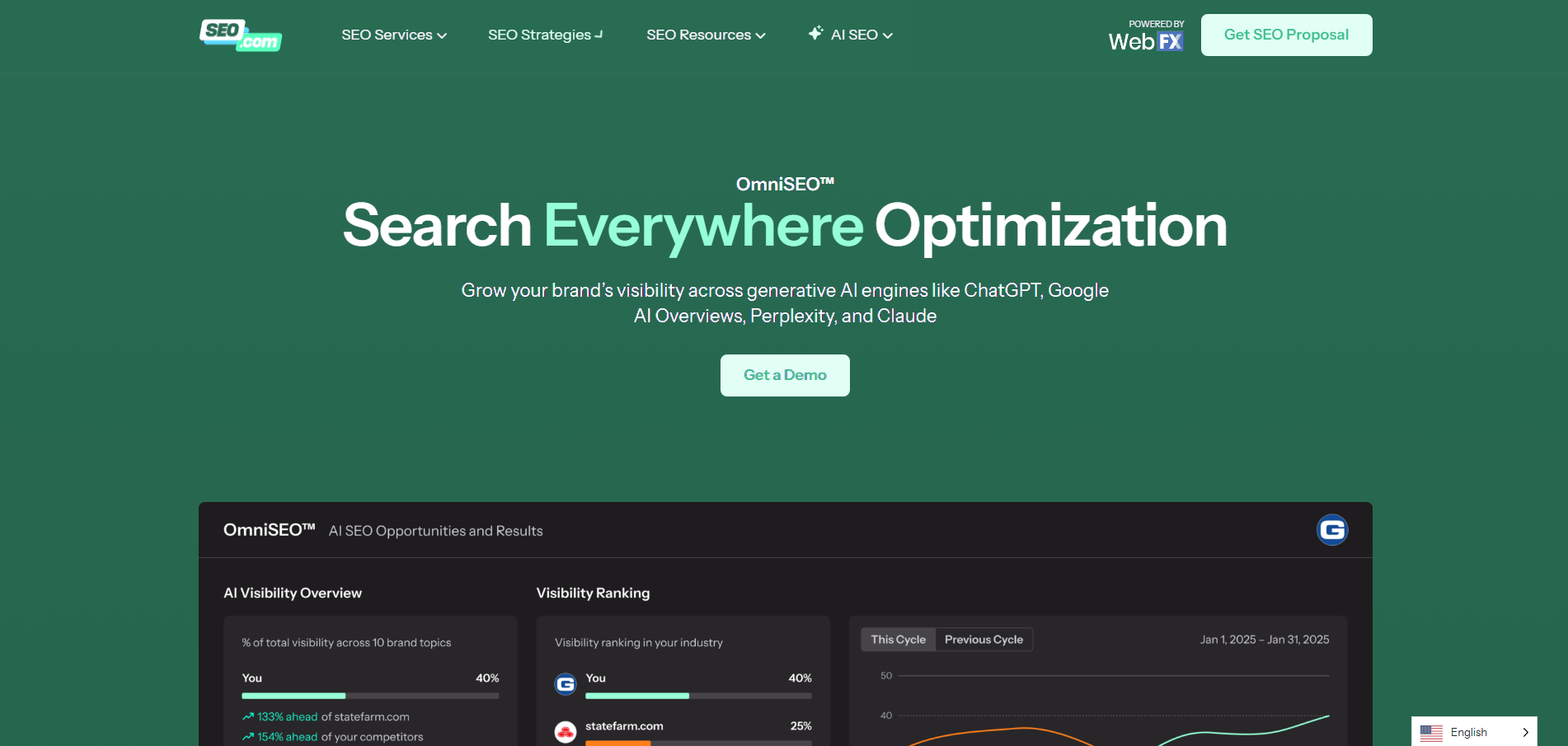
Task: Click the trend arrow beside 154% ahead
Action: point(247,737)
